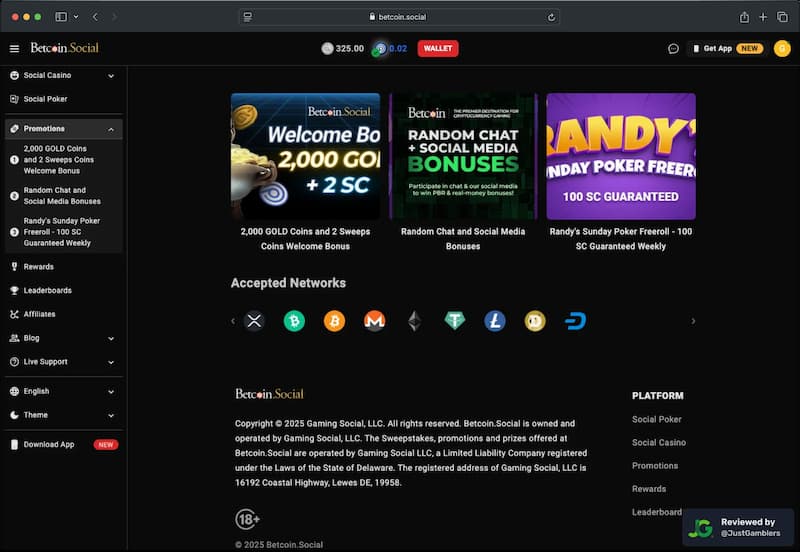
Task: Click the red WALLET button
Action: pyautogui.click(x=438, y=48)
